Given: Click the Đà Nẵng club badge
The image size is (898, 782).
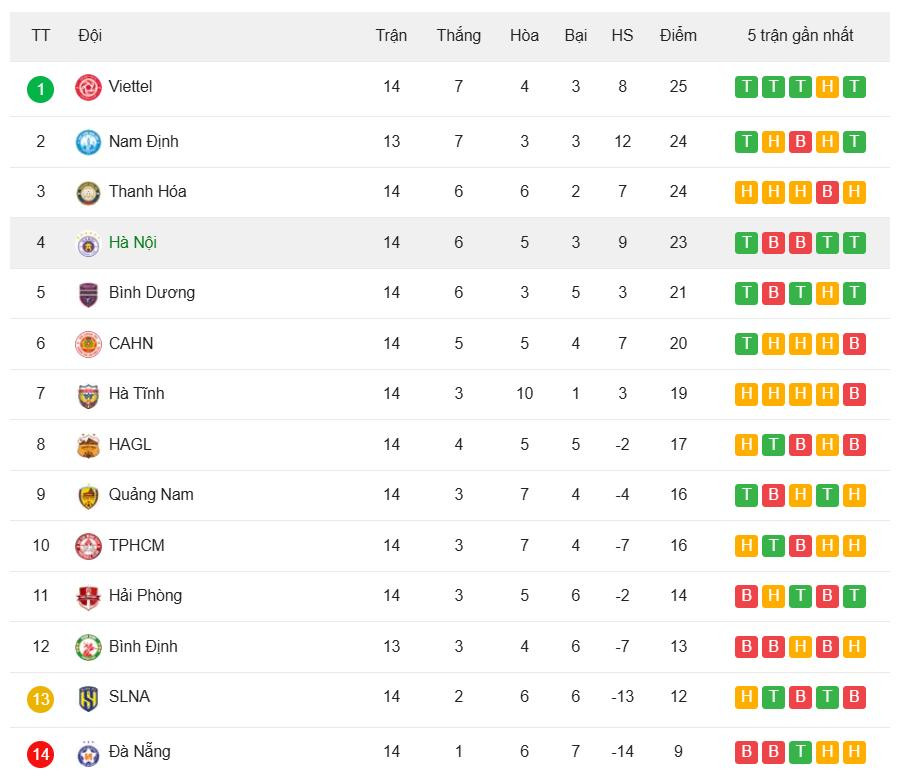Looking at the screenshot, I should pos(89,753).
